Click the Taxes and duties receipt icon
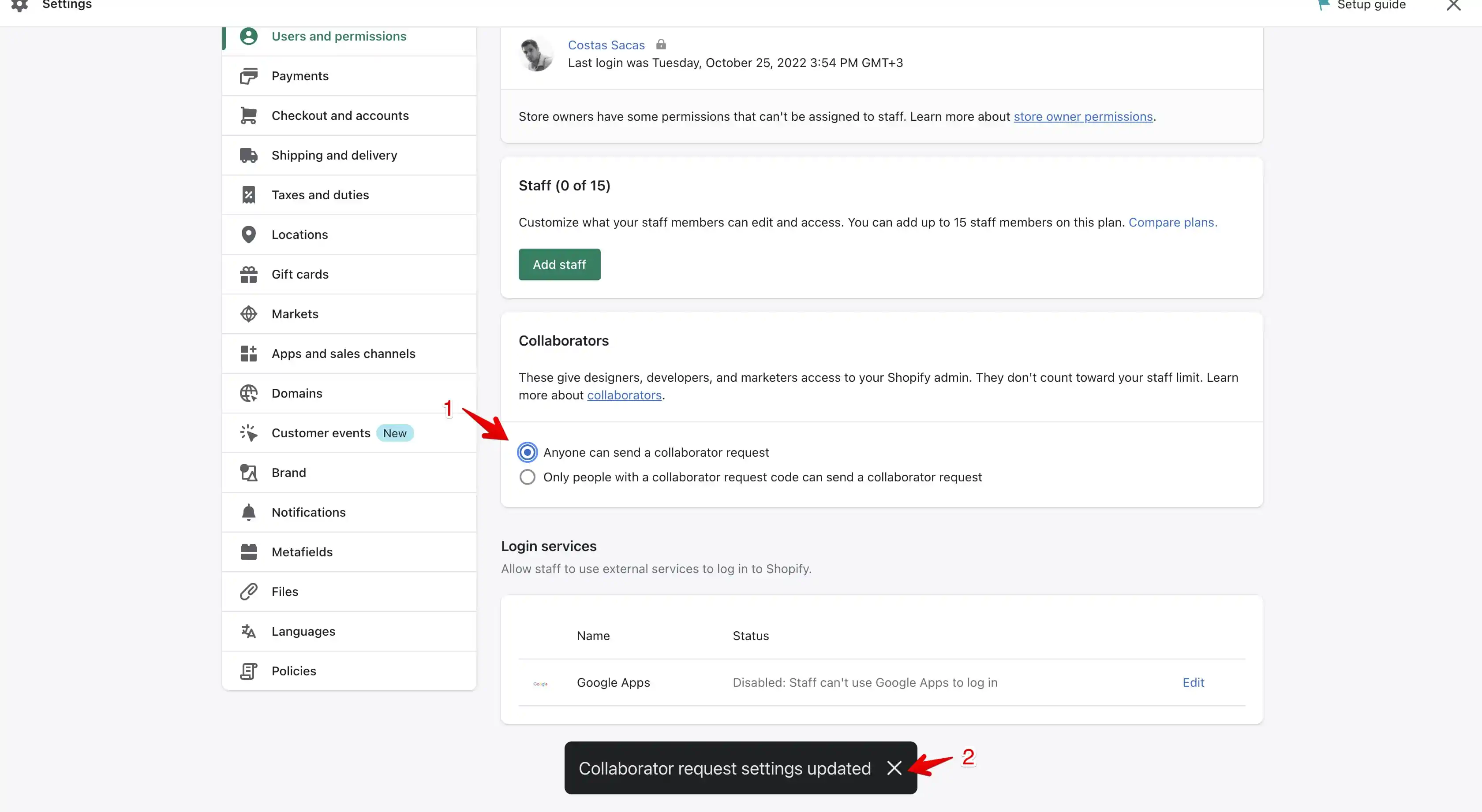The width and height of the screenshot is (1482, 812). point(248,195)
